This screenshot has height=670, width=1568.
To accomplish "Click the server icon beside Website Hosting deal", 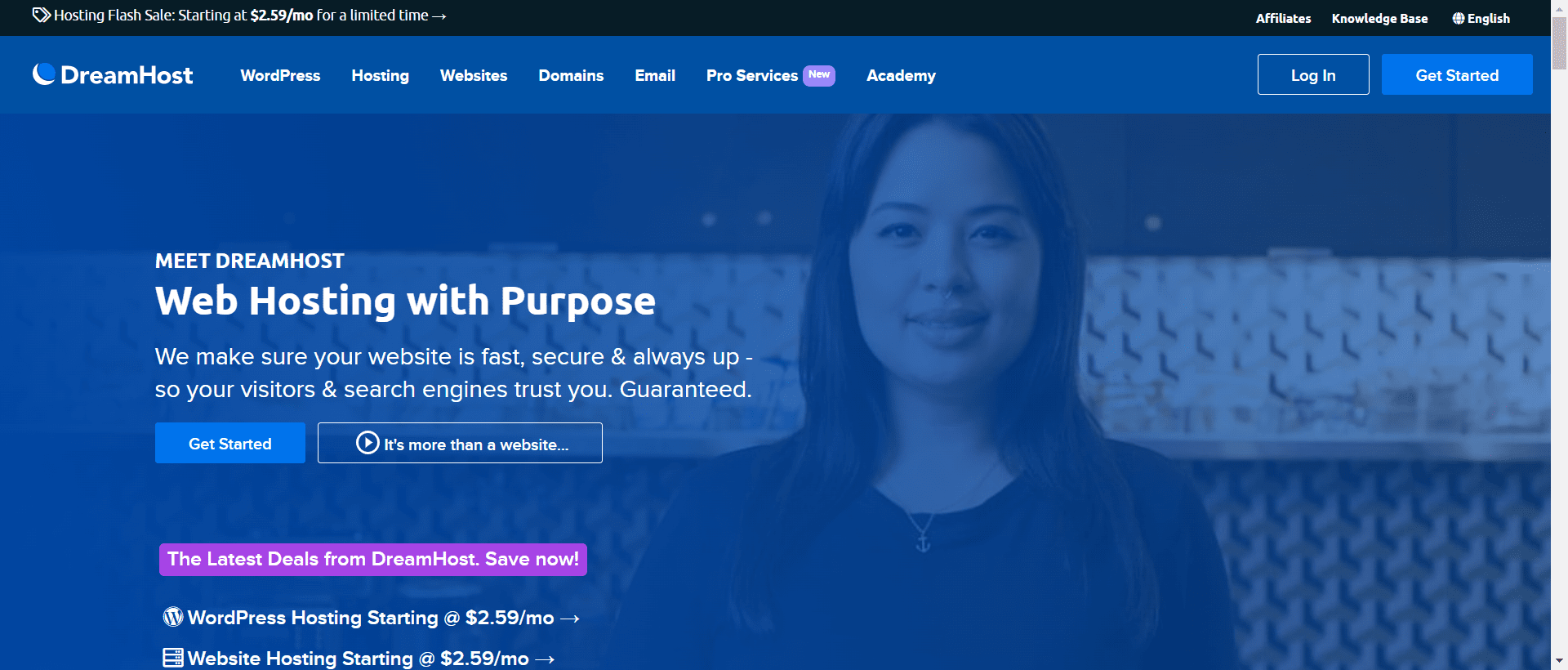I will (x=173, y=658).
